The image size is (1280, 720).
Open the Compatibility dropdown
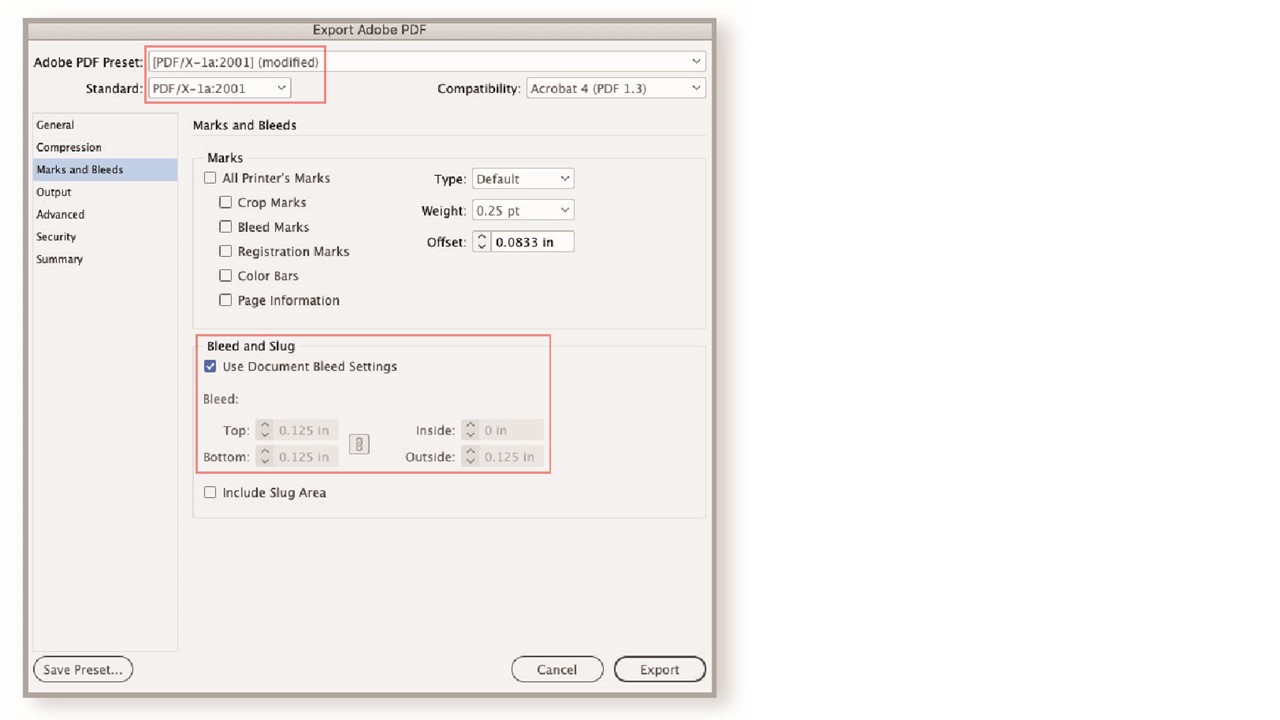615,88
